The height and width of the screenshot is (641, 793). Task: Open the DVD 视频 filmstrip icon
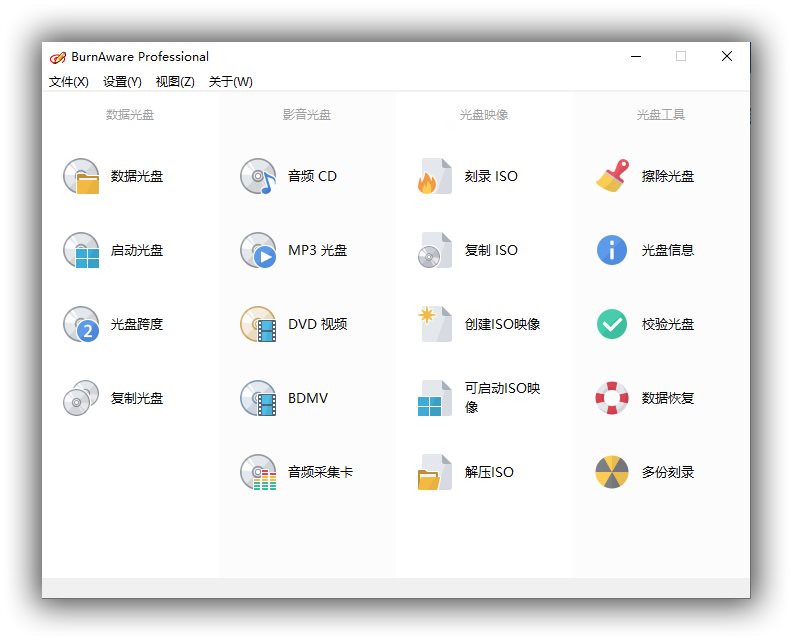258,324
